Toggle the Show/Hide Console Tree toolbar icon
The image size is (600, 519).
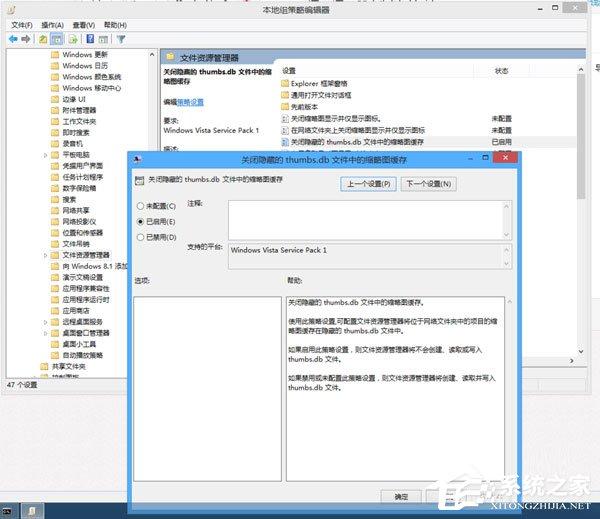[x=57, y=39]
